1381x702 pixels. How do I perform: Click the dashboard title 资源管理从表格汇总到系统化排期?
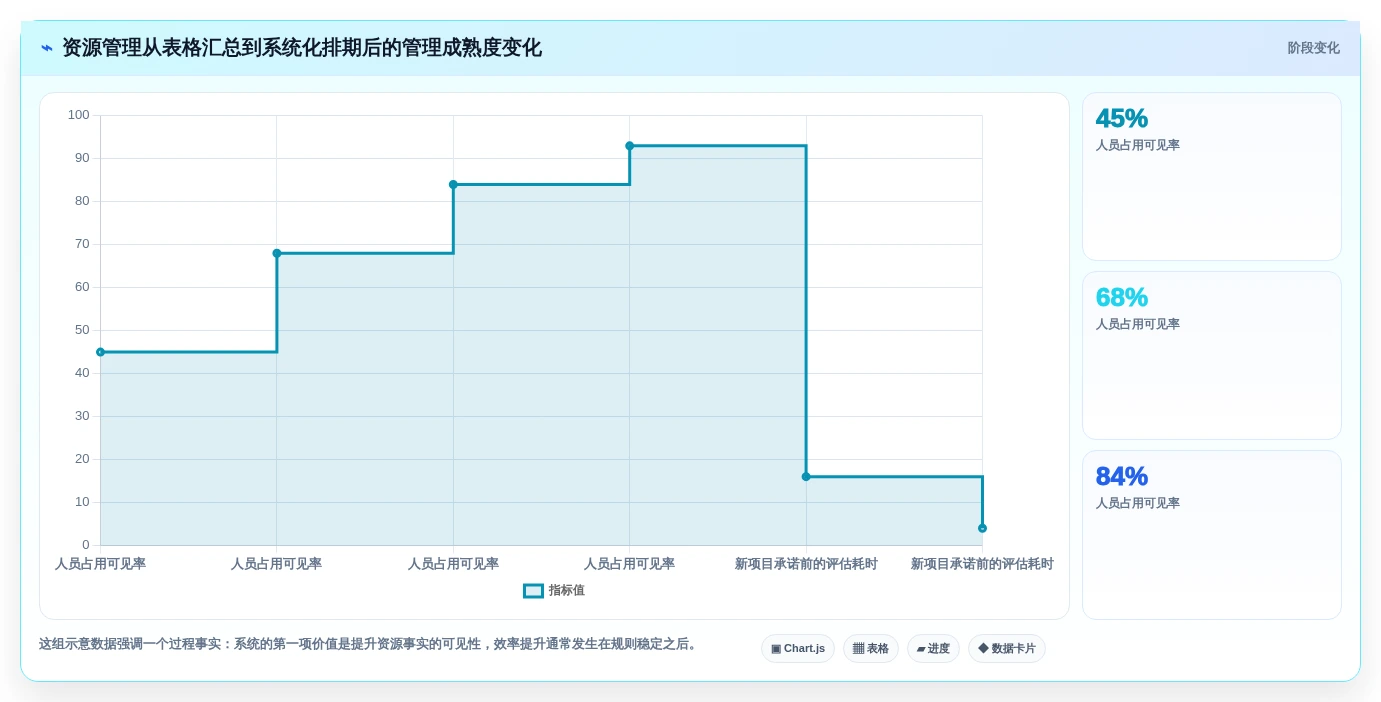[302, 48]
